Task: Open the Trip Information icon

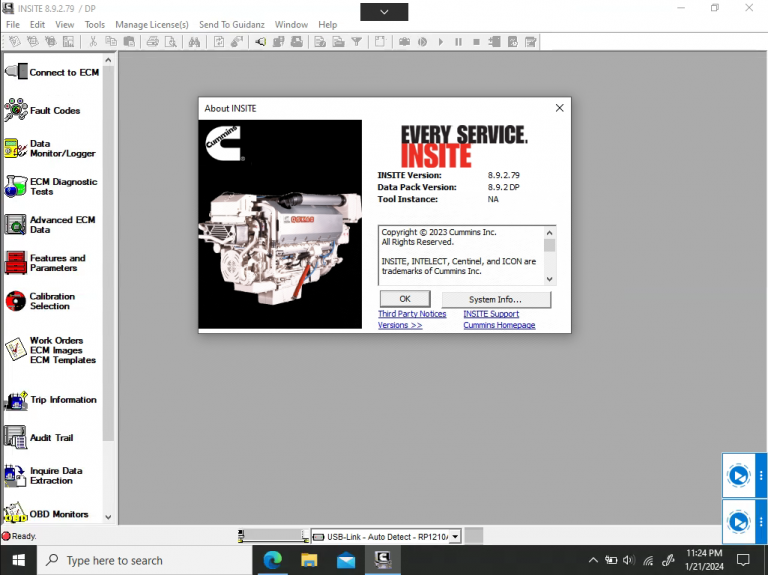Action: point(15,400)
